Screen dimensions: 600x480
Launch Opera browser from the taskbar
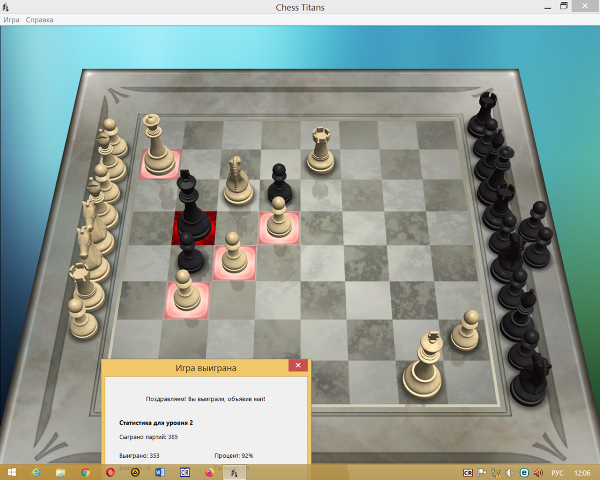click(110, 472)
